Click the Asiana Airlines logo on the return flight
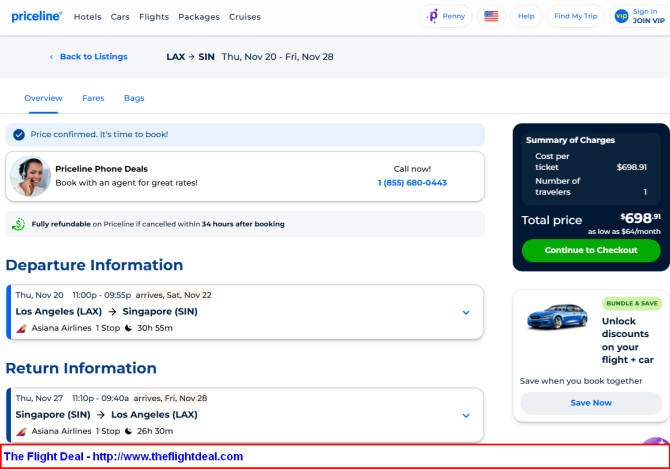Image resolution: width=670 pixels, height=469 pixels. tap(21, 431)
